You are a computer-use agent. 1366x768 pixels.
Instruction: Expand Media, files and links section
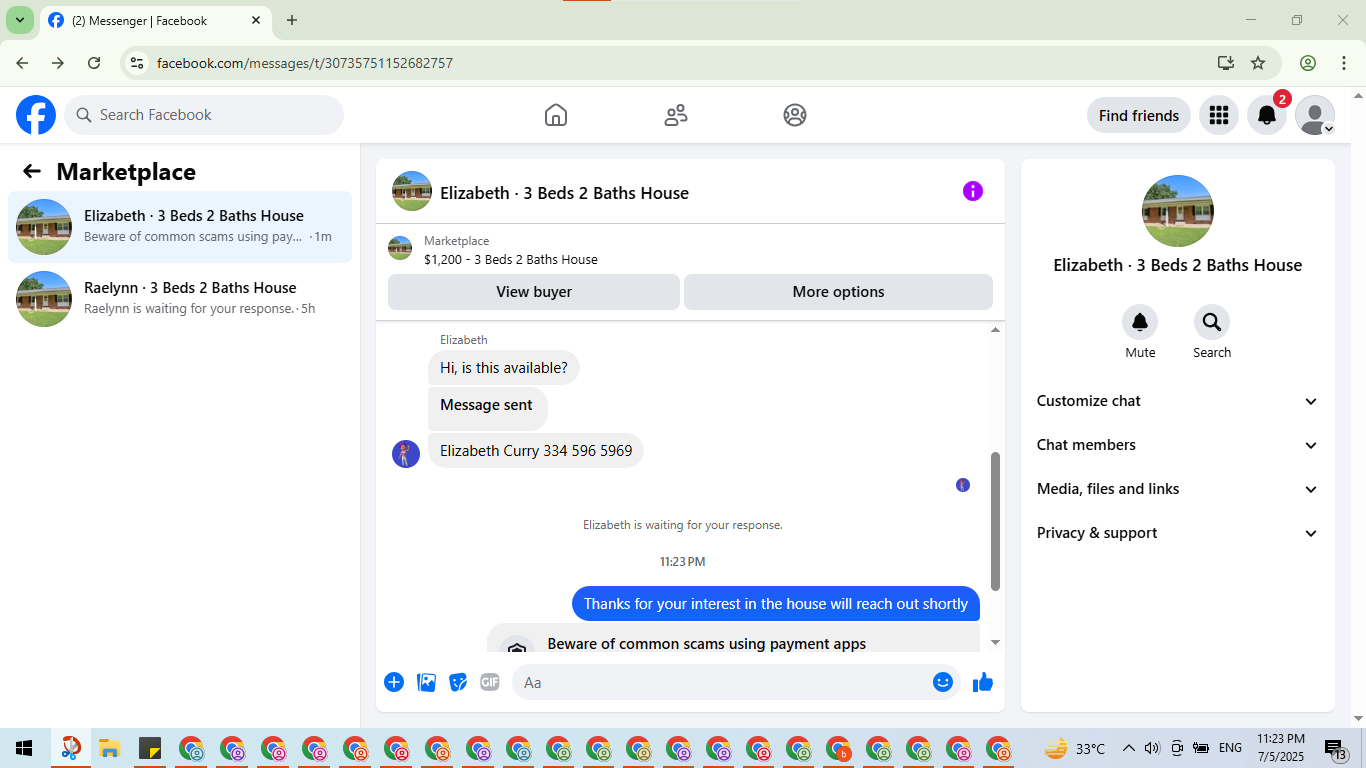1178,489
